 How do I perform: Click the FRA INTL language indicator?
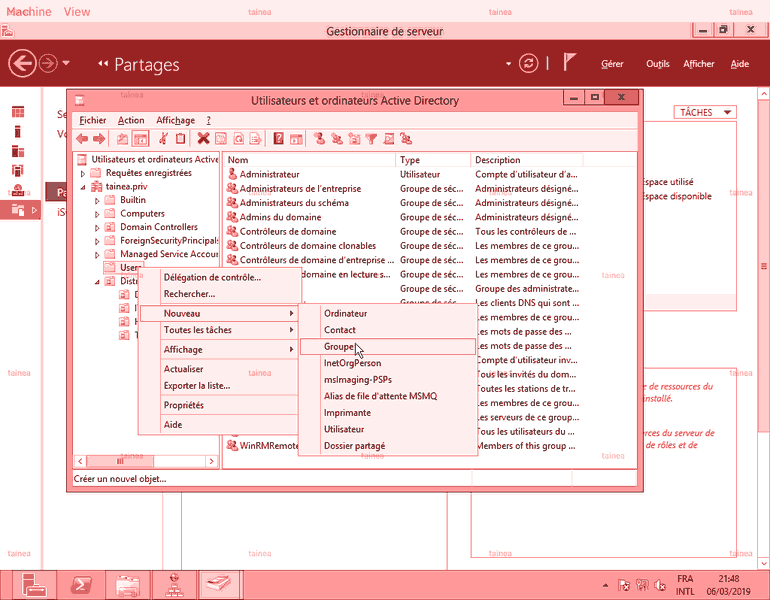(x=685, y=585)
